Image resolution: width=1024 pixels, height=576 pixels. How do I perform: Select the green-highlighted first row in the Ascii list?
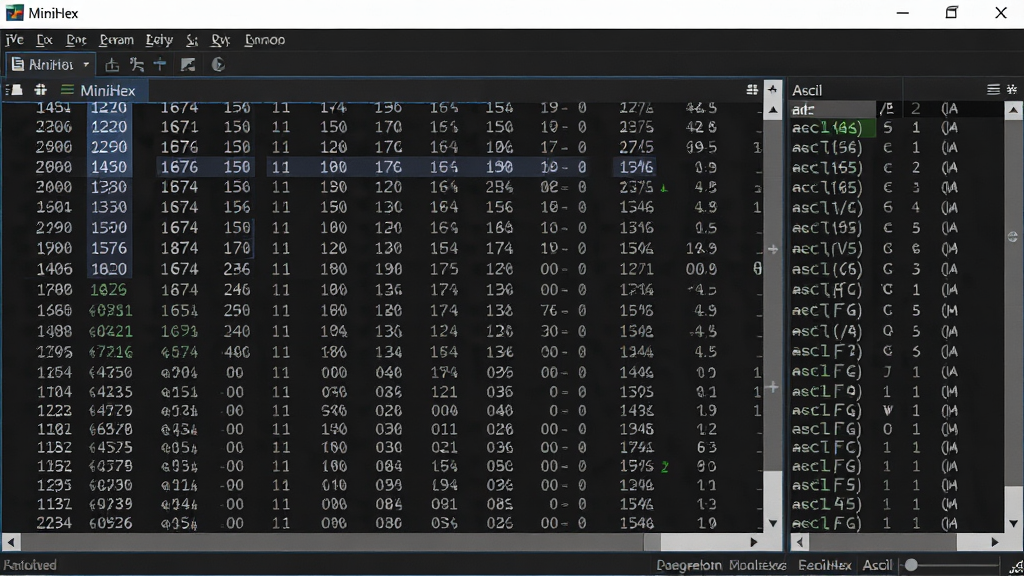[832, 128]
